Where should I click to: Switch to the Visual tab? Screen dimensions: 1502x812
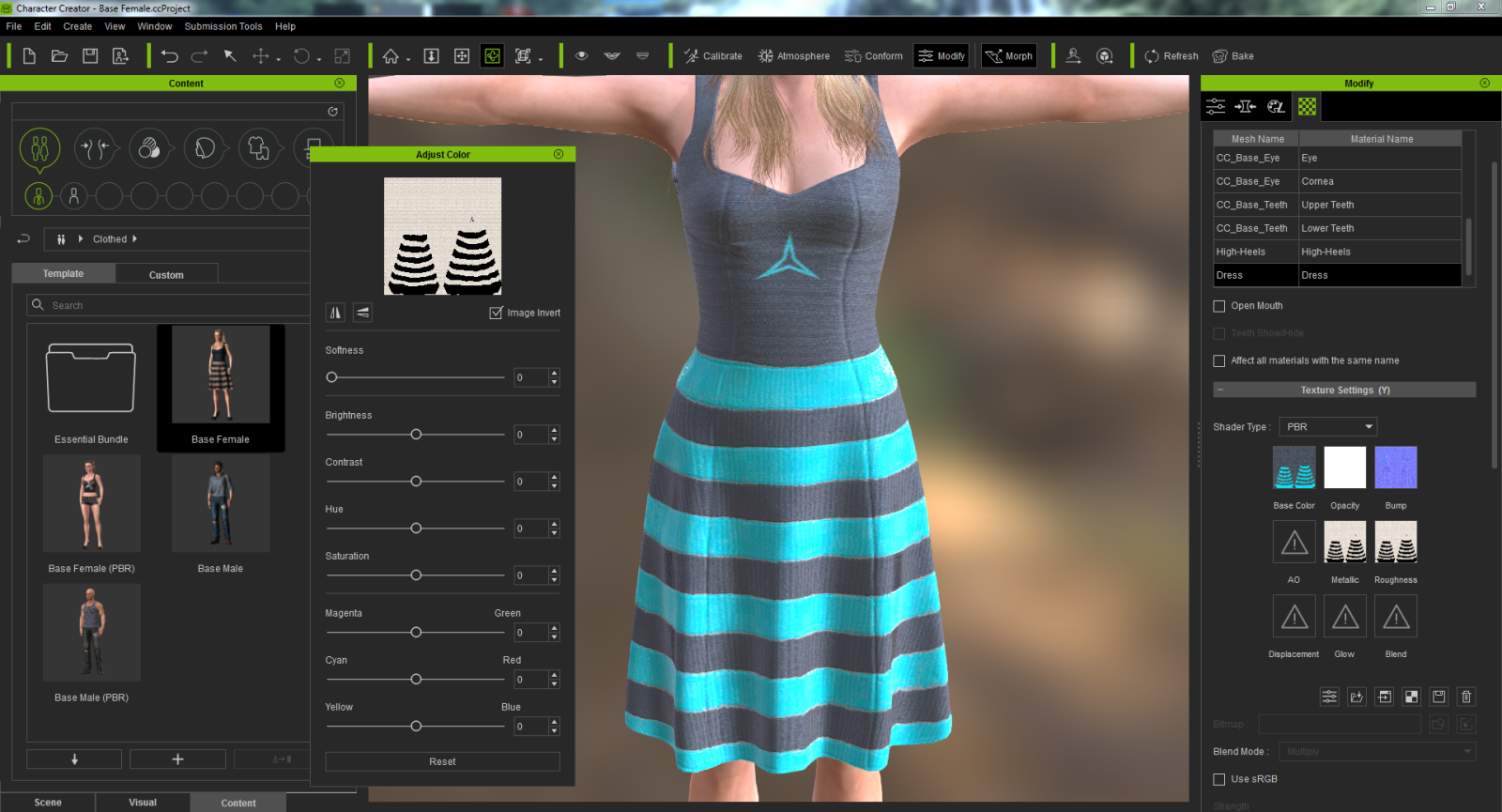143,803
